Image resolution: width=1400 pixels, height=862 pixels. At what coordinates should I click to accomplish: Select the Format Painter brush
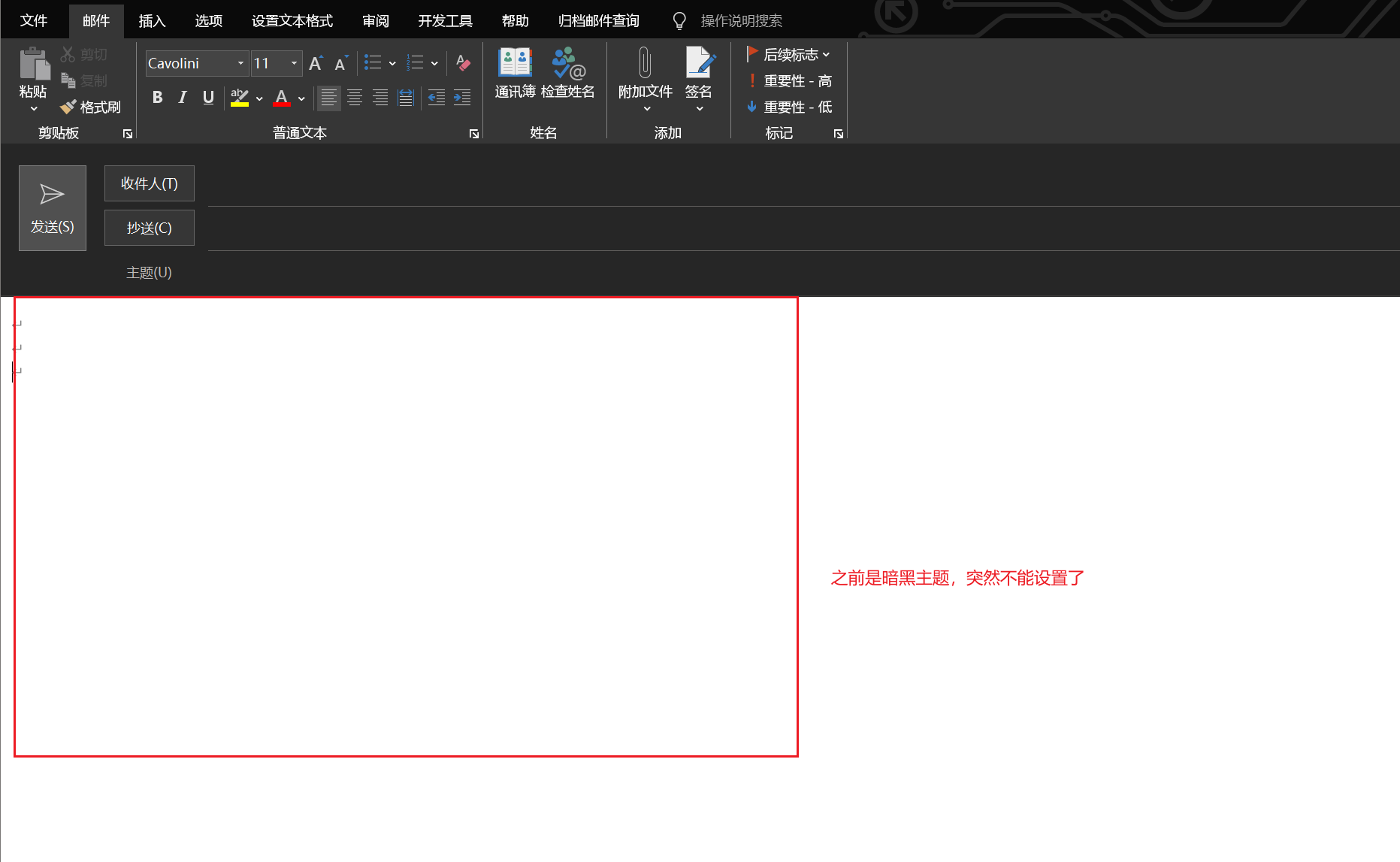coord(68,107)
